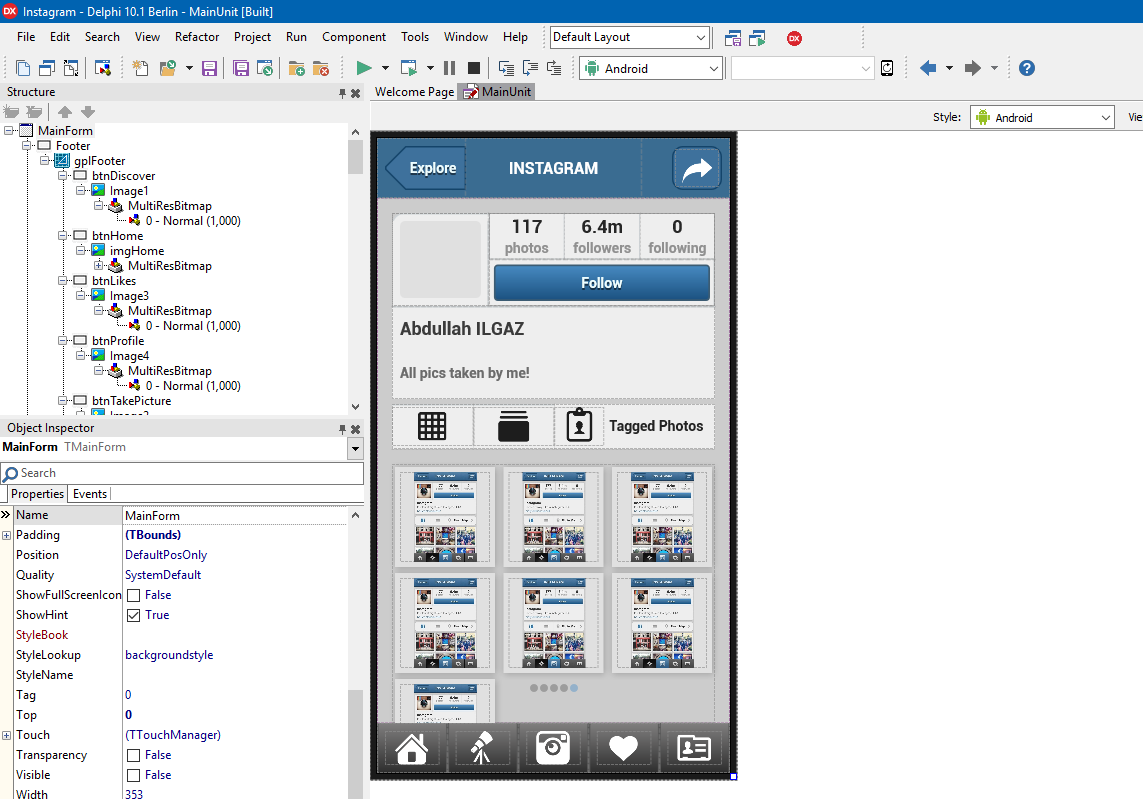This screenshot has height=799, width=1143.
Task: Click the Explore back button
Action: [426, 168]
